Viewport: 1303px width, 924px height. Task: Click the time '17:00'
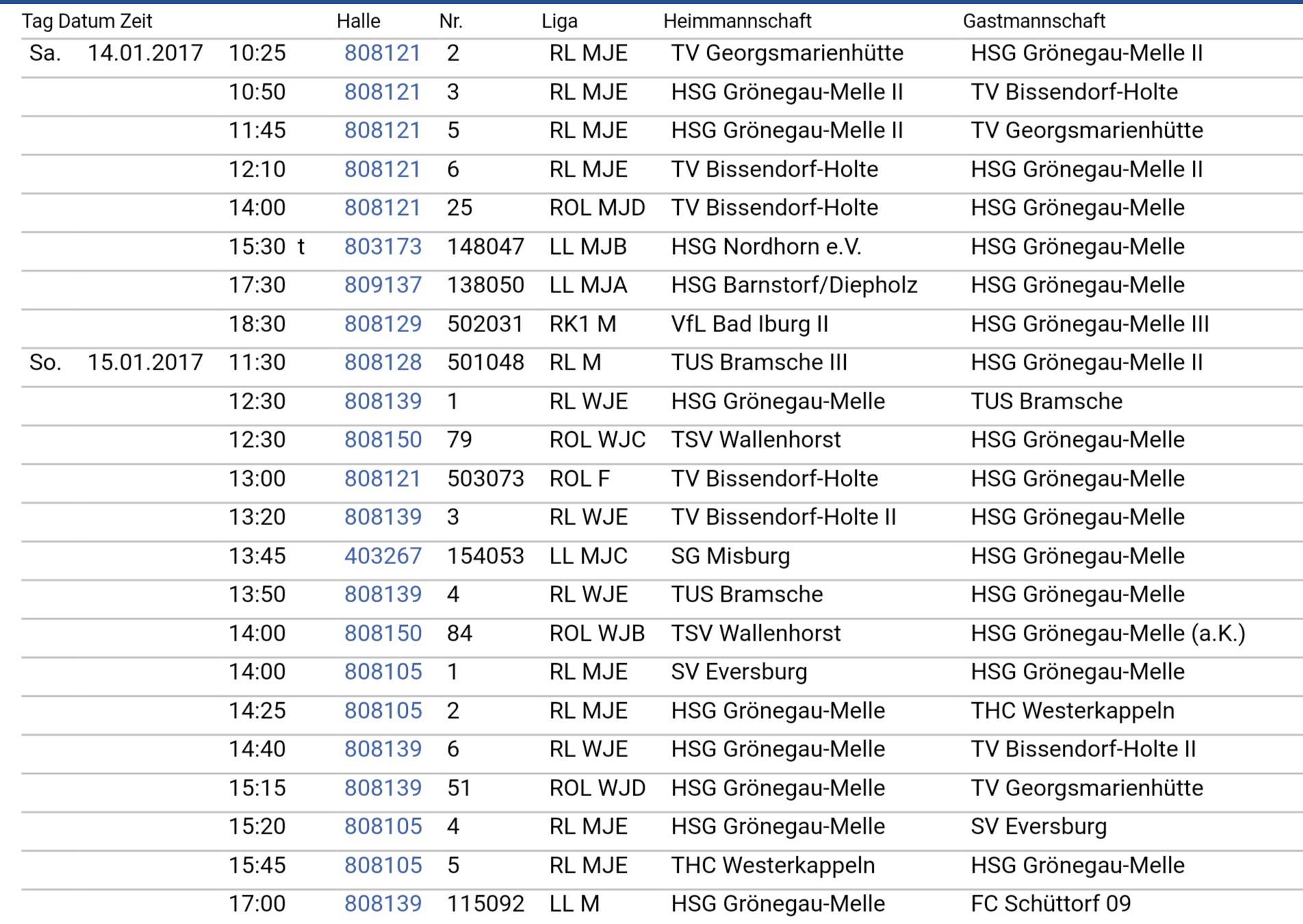point(257,904)
